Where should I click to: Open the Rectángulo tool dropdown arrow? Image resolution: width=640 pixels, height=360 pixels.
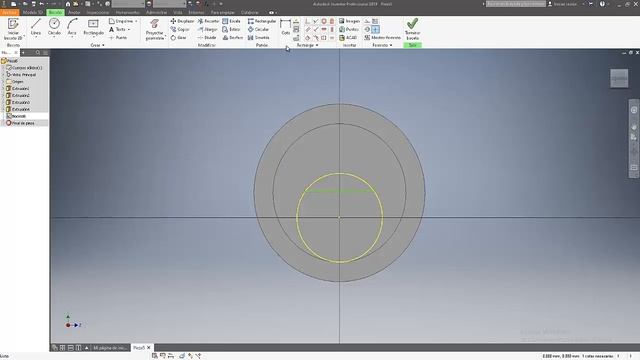pos(93,37)
